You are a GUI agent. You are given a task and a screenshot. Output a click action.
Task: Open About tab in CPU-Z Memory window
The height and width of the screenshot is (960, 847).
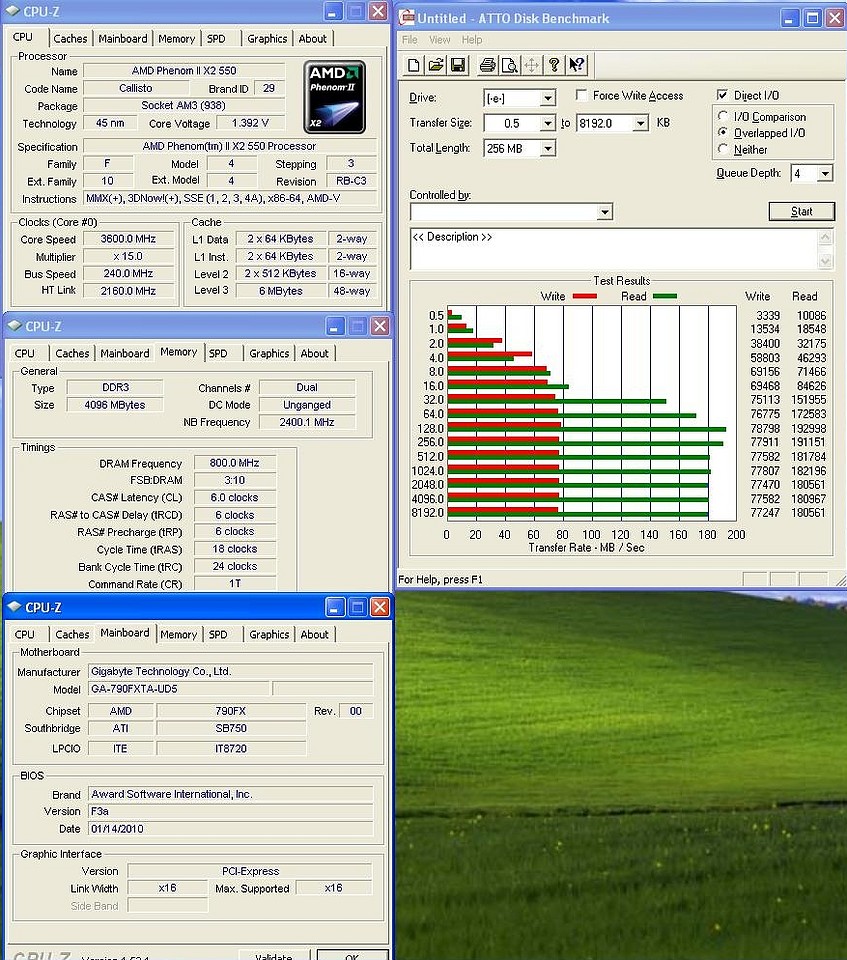[315, 353]
